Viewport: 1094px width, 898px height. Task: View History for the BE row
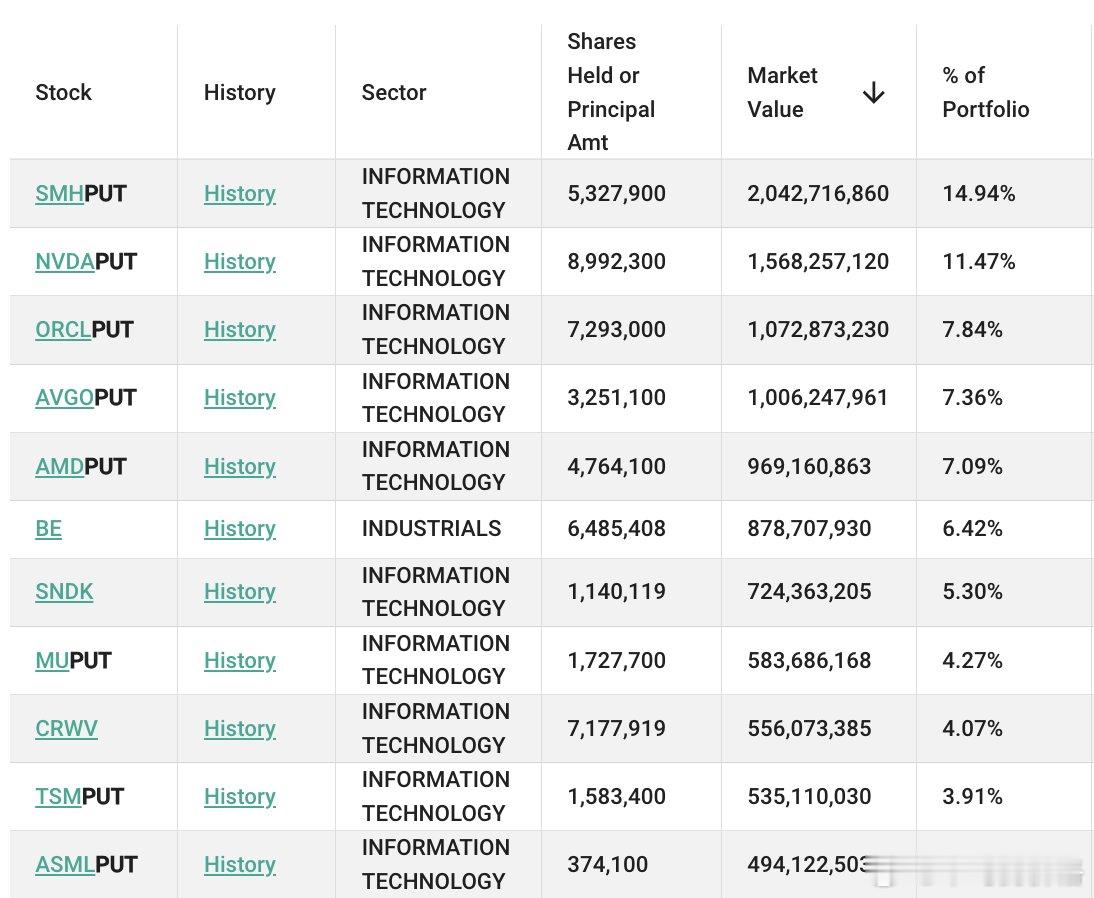click(239, 528)
